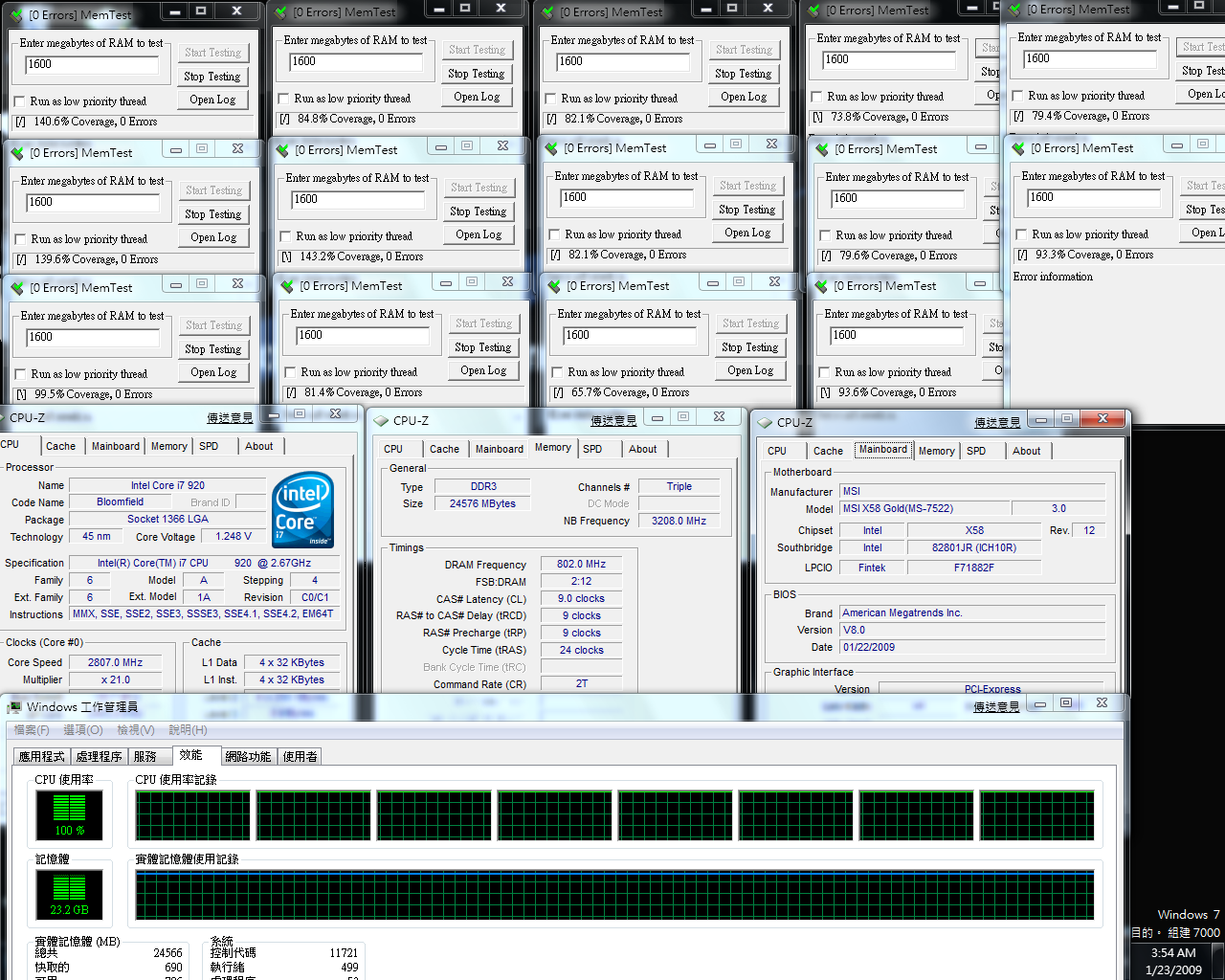Image resolution: width=1225 pixels, height=980 pixels.
Task: Click MemTest title icon in 73.8% coverage window
Action: [x=813, y=11]
